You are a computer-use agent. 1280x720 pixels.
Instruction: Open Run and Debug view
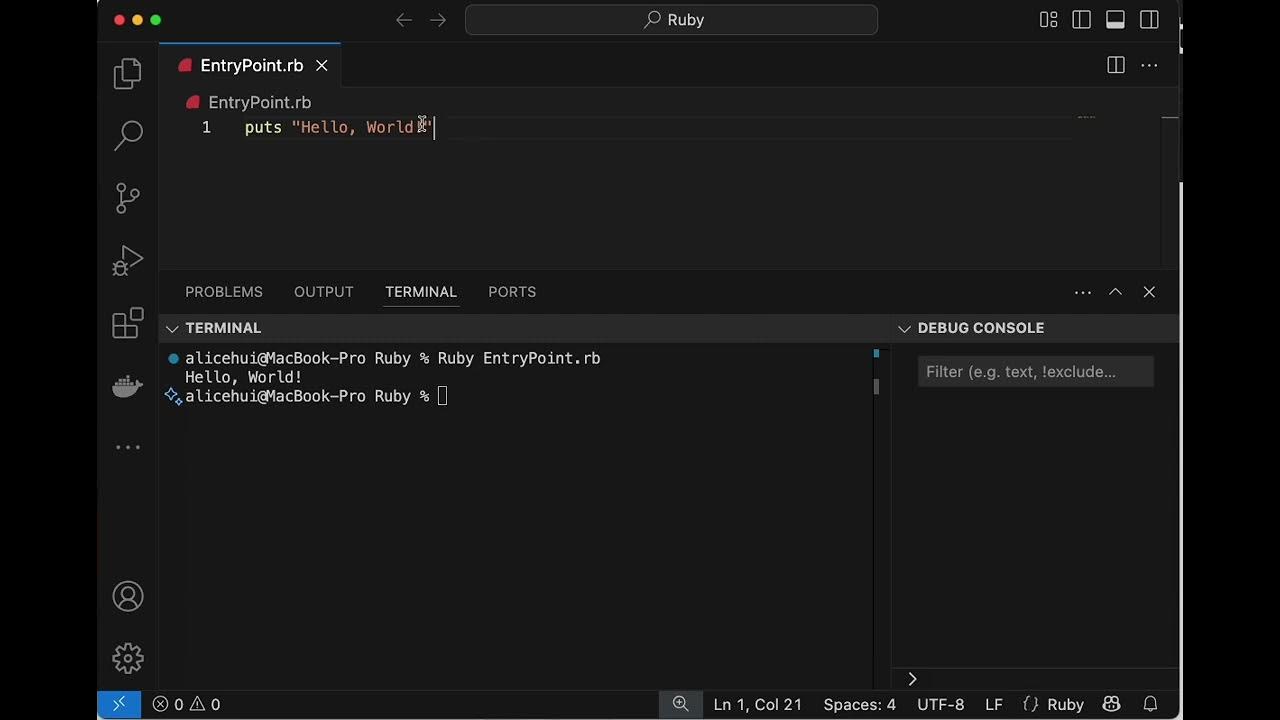(x=128, y=261)
